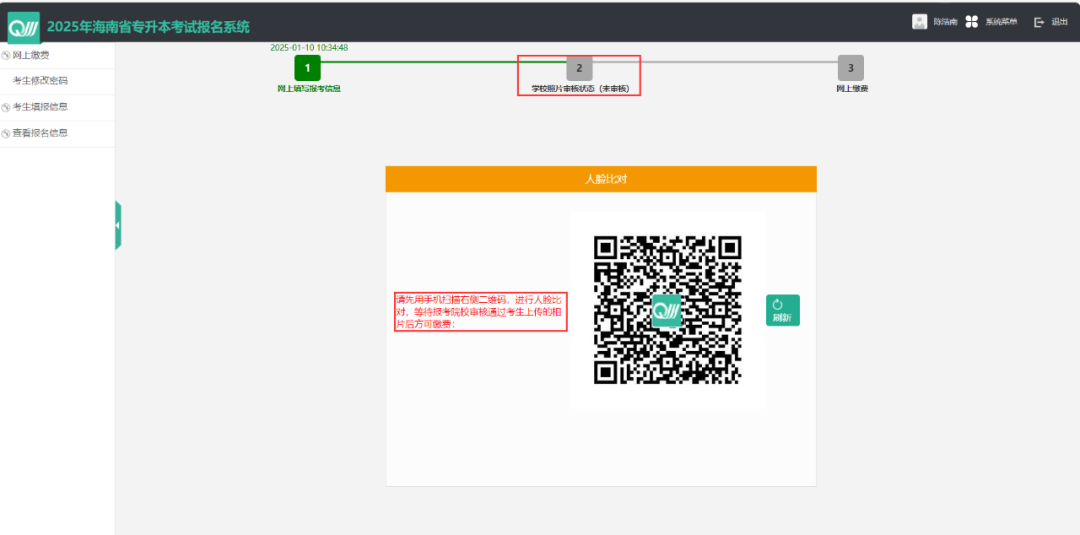Select step 1 green progress marker
Image resolution: width=1080 pixels, height=535 pixels.
coord(307,68)
